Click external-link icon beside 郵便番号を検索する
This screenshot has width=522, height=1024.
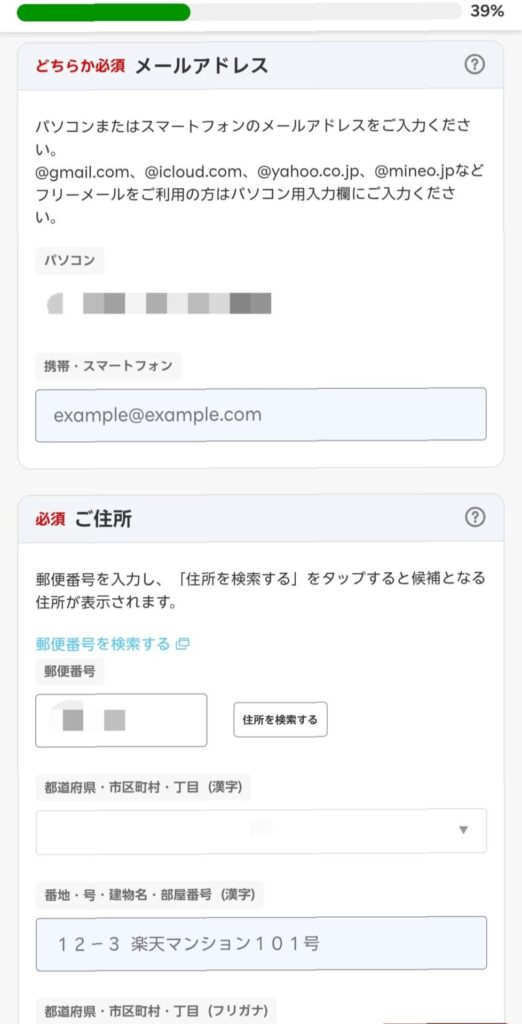(183, 644)
